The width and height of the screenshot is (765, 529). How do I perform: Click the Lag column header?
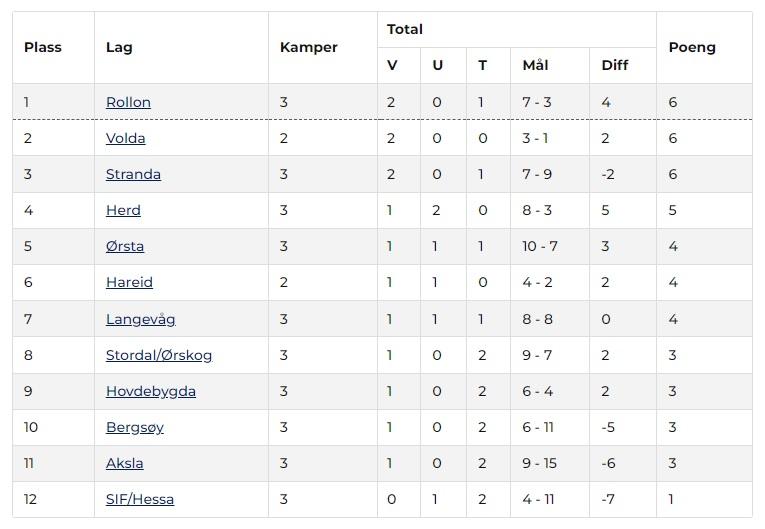(119, 47)
